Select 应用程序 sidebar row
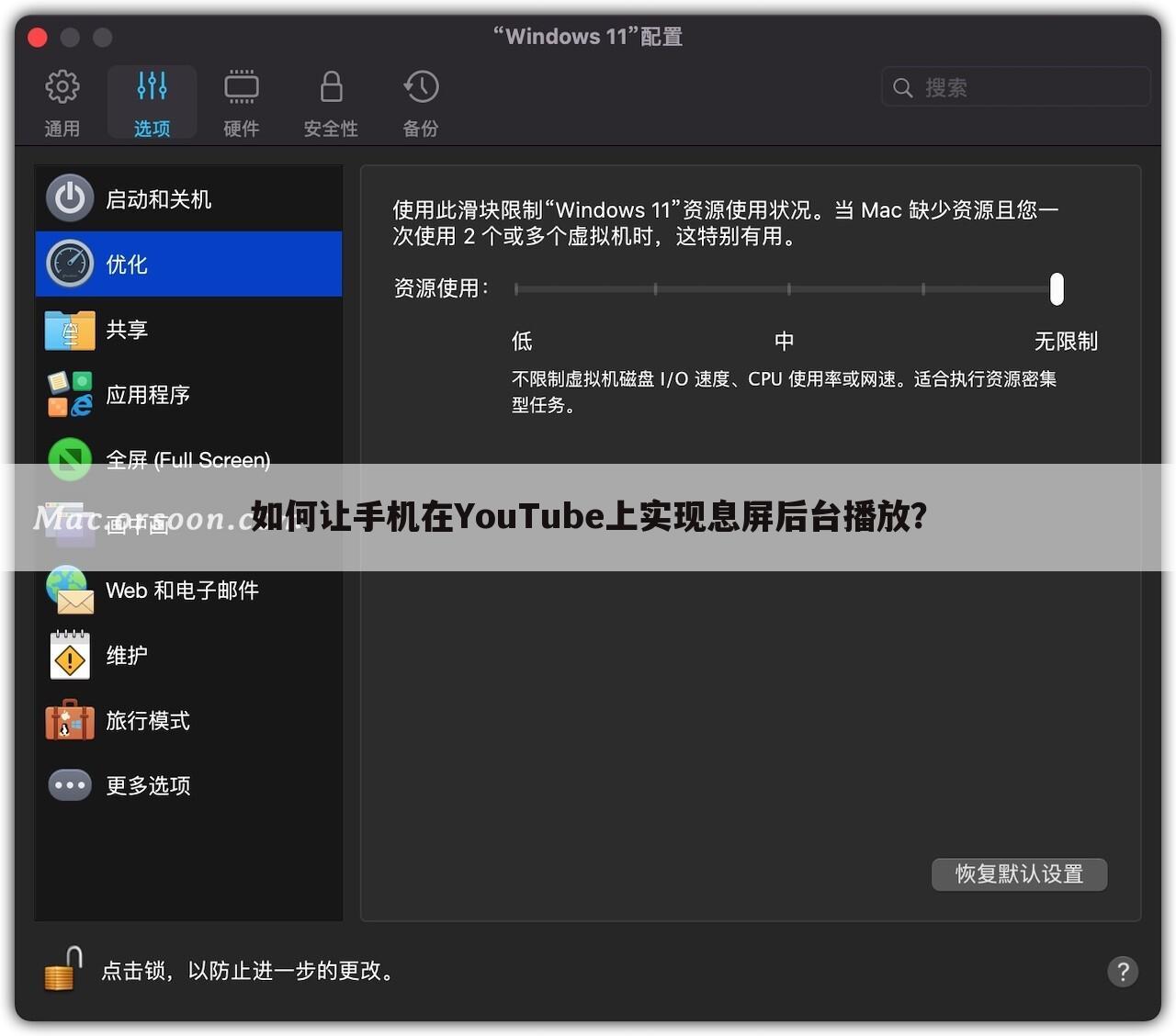1176x1036 pixels. [188, 394]
